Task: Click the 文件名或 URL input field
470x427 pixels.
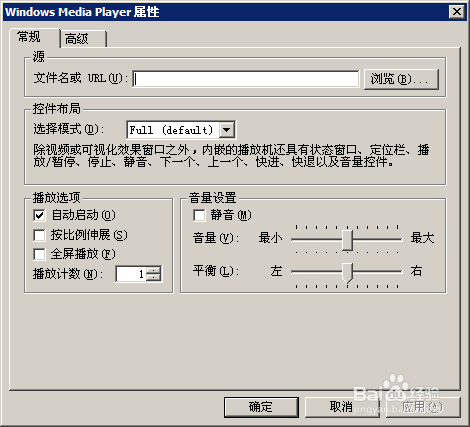Action: 246,79
